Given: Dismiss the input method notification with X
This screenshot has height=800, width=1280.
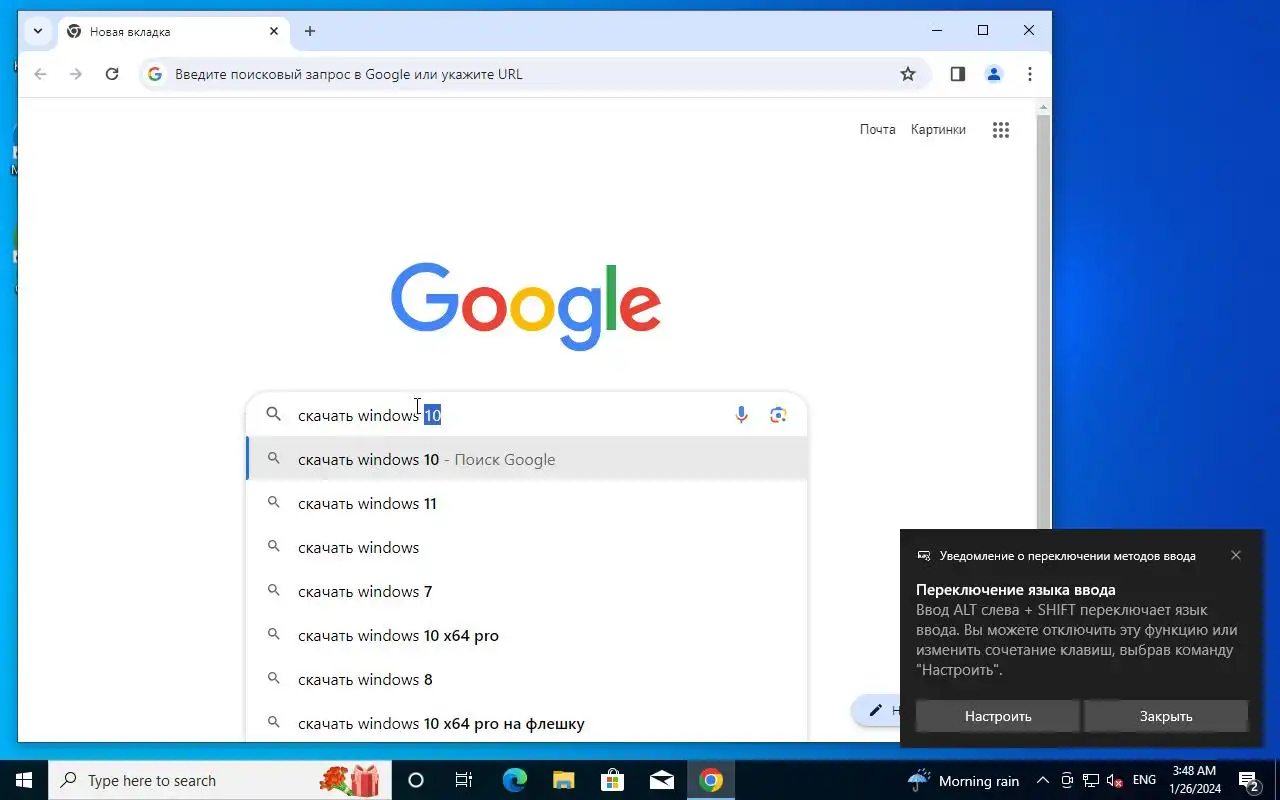Looking at the screenshot, I should 1236,555.
